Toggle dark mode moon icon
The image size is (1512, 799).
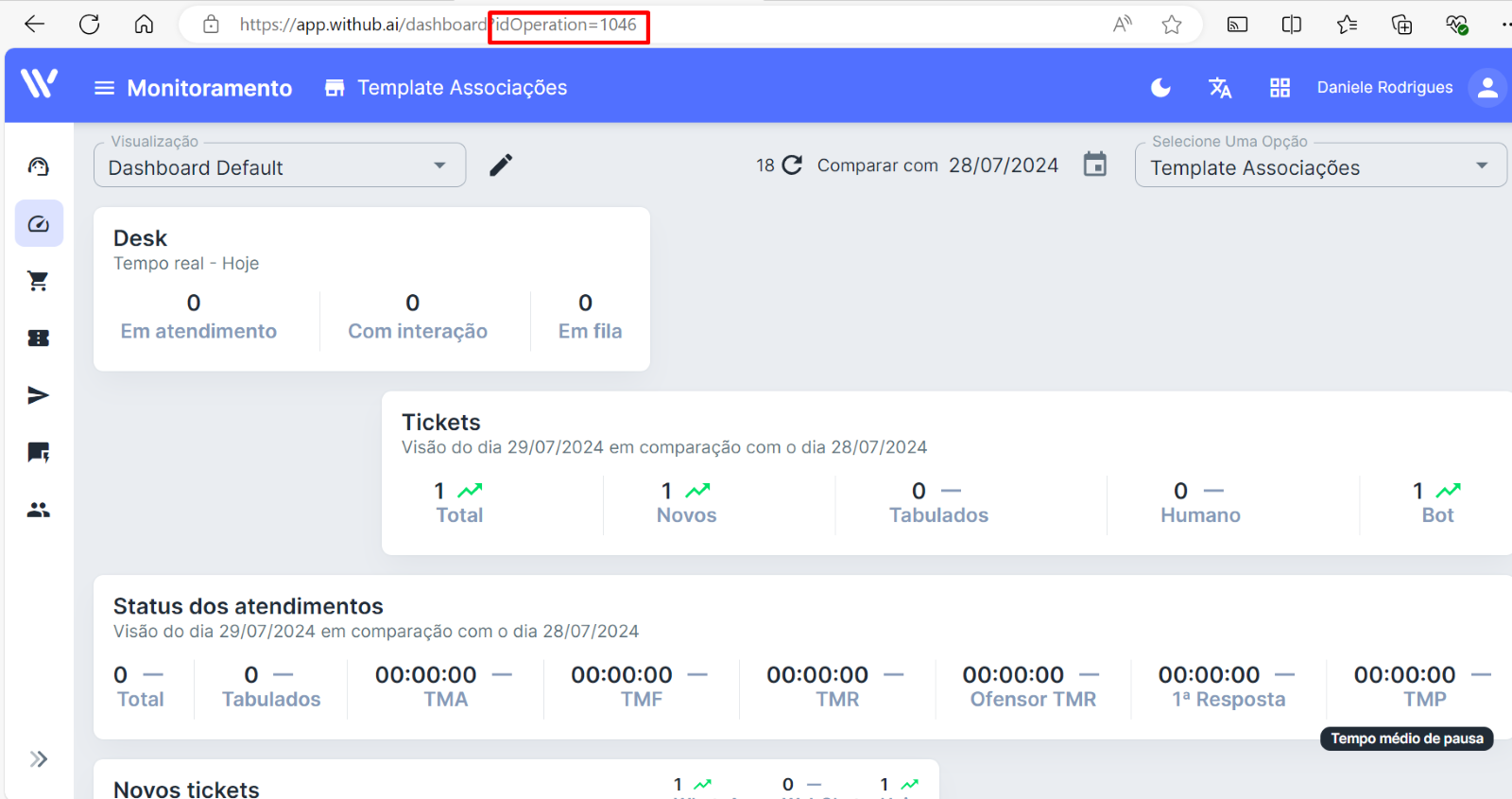tap(1161, 88)
